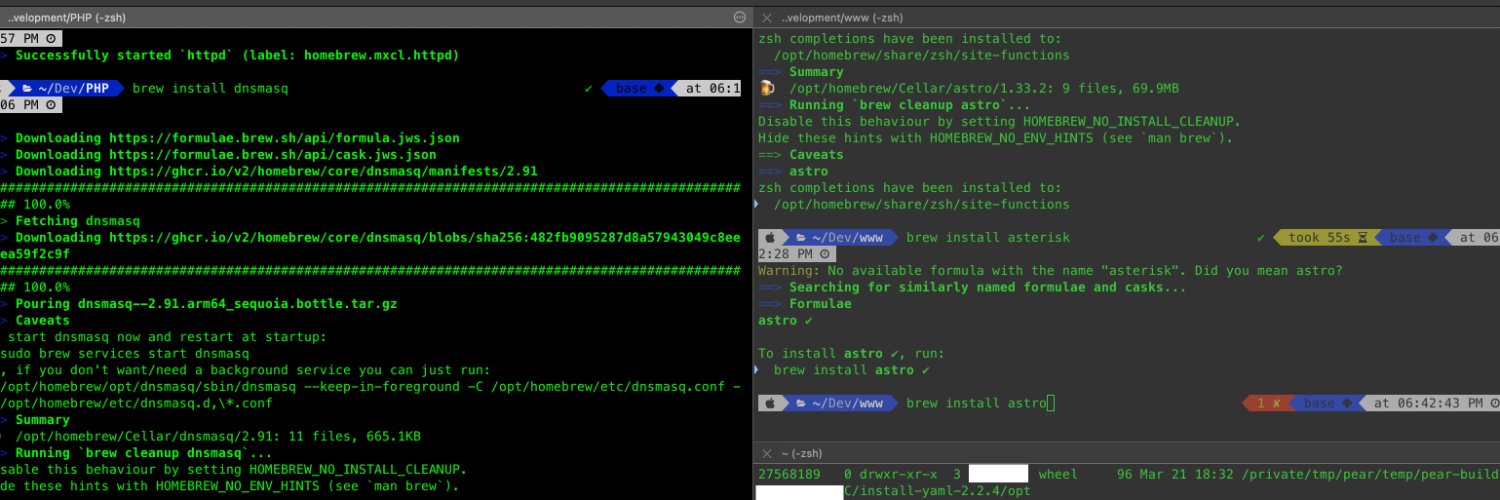Click the cursor after typed 'brew install astro'

(1051, 403)
